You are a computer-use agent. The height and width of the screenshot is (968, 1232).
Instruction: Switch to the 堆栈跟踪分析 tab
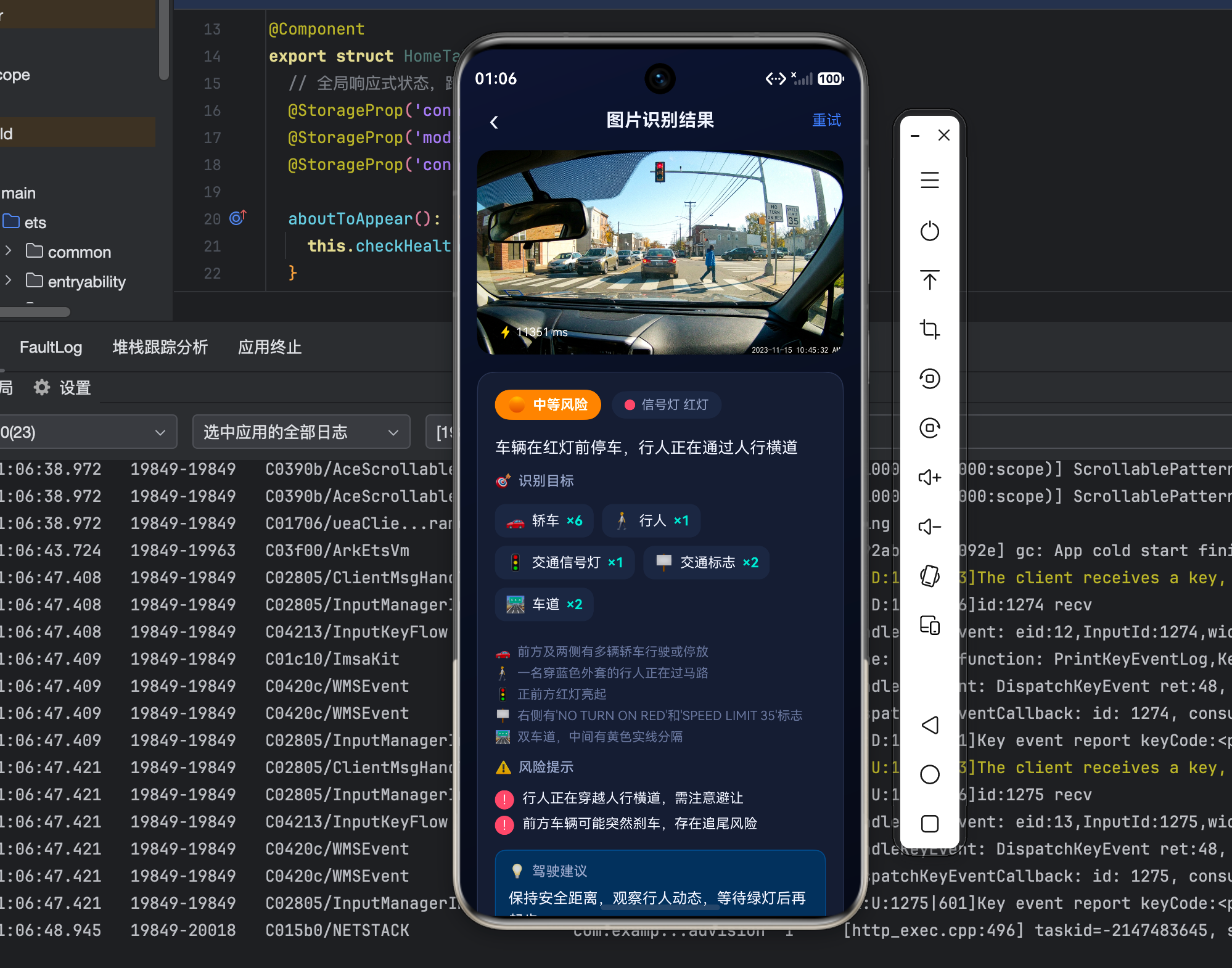pos(160,347)
